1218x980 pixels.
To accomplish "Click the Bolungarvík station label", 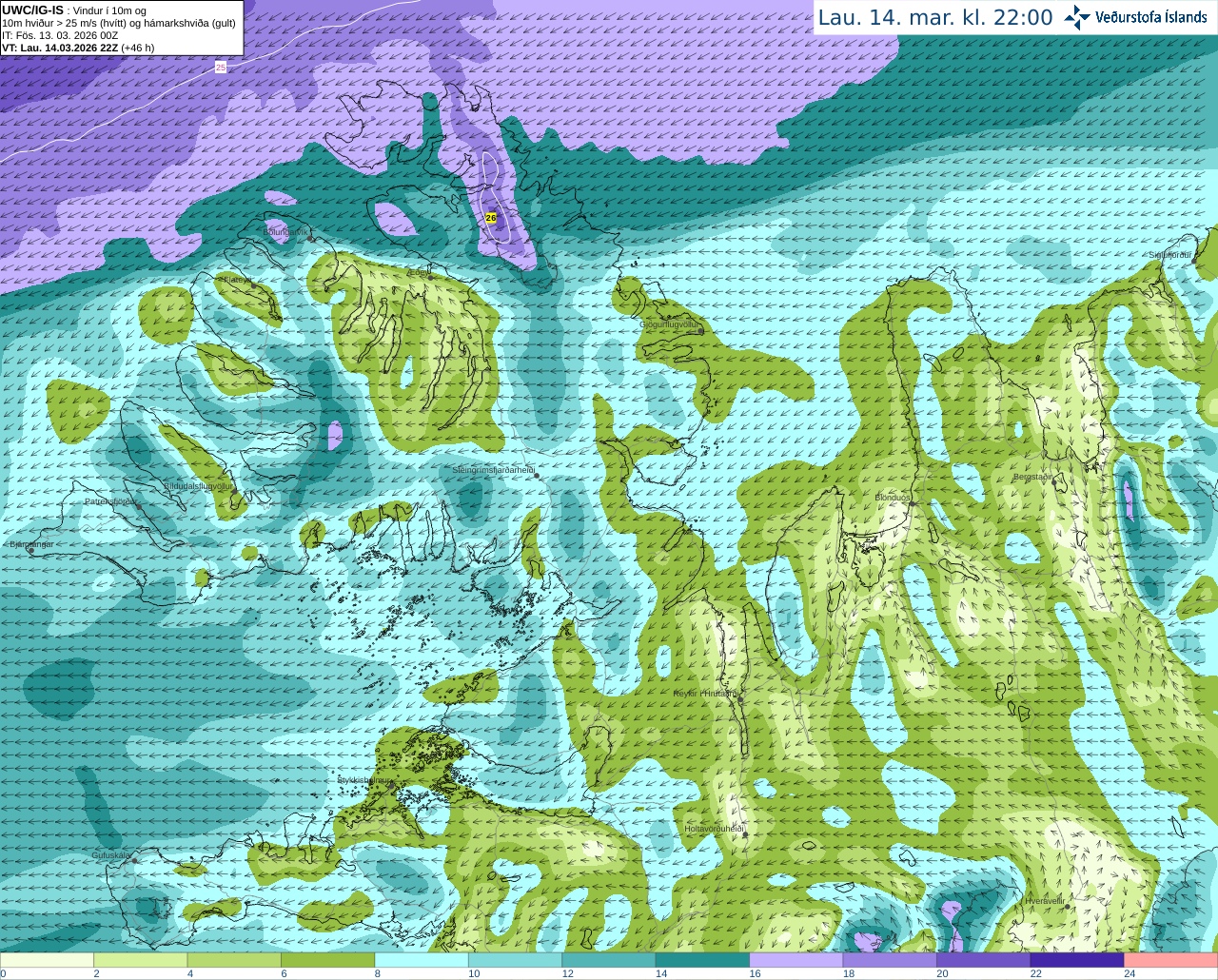I will click(x=285, y=232).
